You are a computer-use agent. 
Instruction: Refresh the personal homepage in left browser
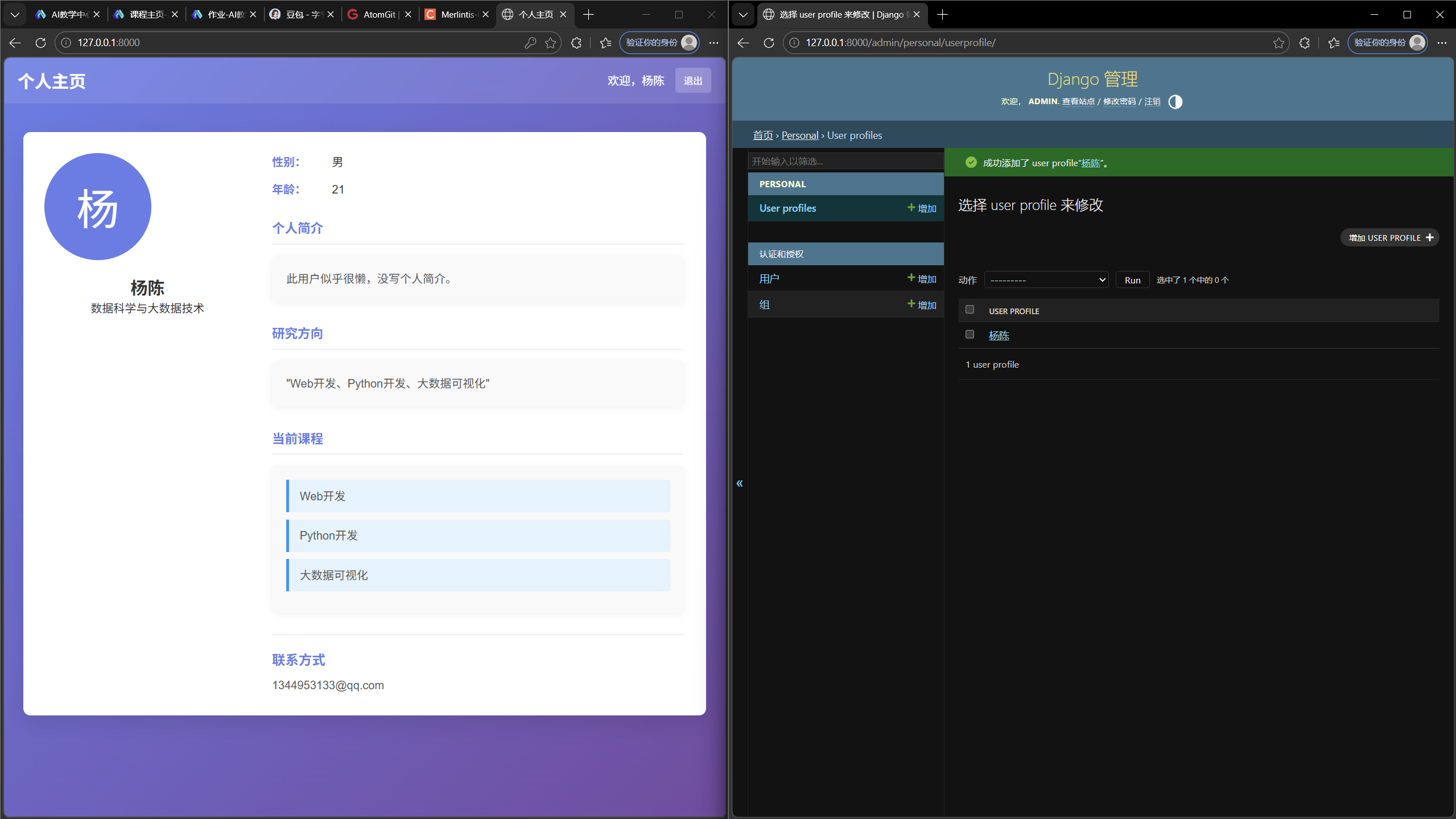pyautogui.click(x=40, y=43)
